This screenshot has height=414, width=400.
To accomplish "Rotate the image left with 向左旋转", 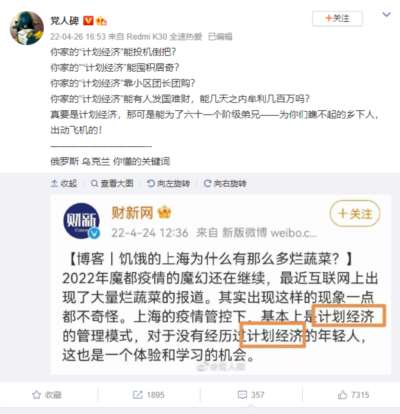I will point(168,183).
